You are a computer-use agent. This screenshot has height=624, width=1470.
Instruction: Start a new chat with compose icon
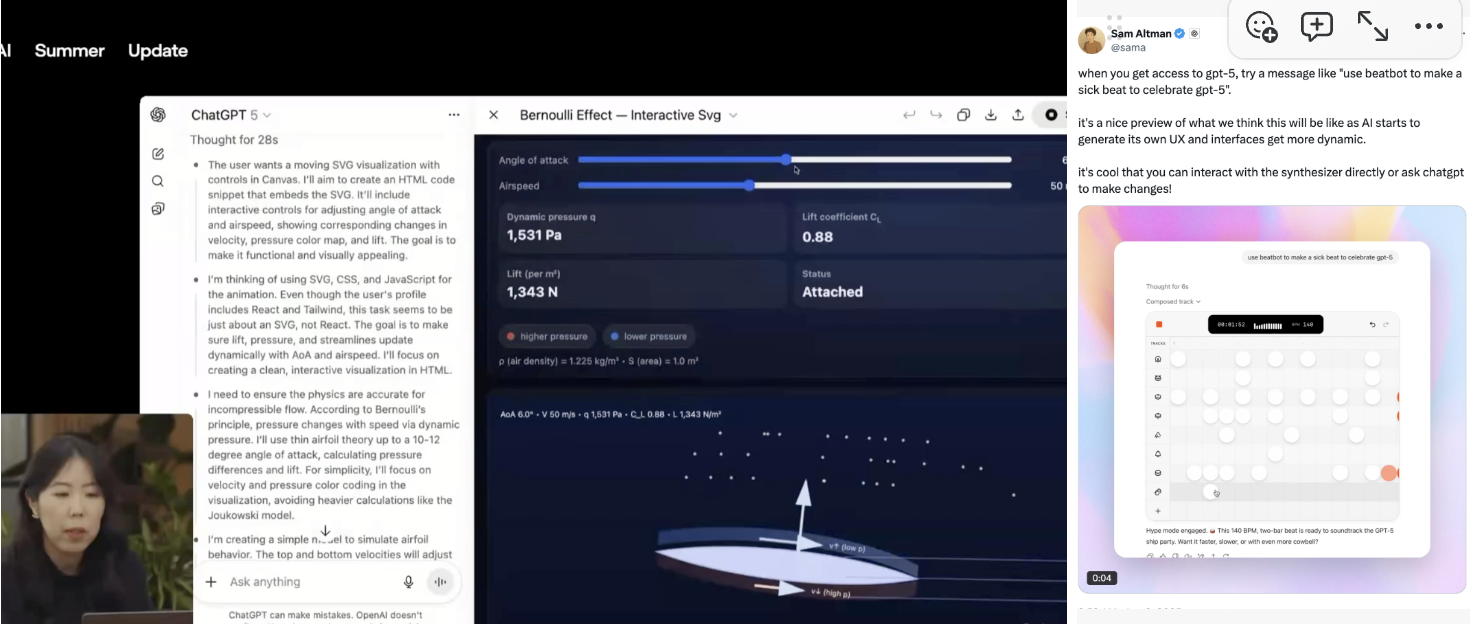pyautogui.click(x=158, y=154)
